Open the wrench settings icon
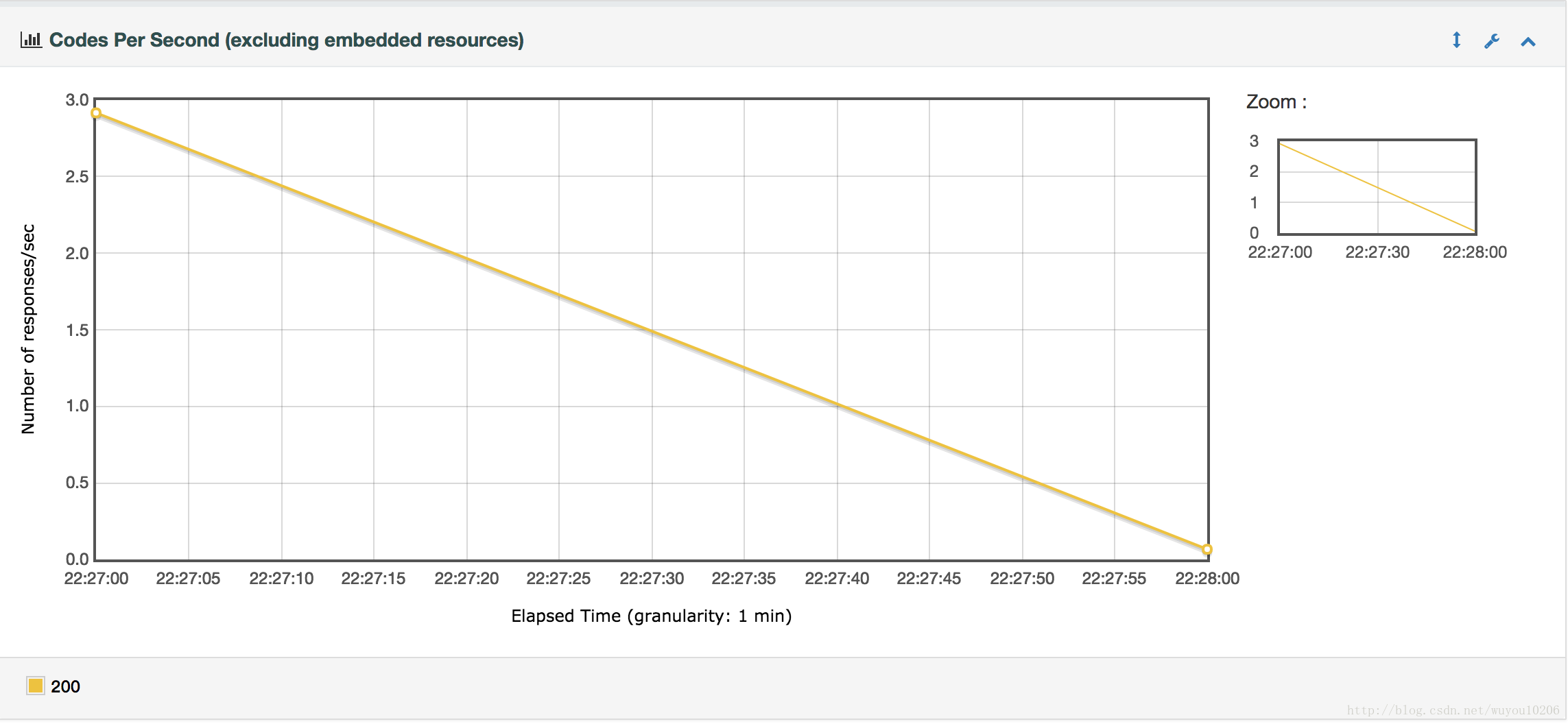 (x=1492, y=41)
